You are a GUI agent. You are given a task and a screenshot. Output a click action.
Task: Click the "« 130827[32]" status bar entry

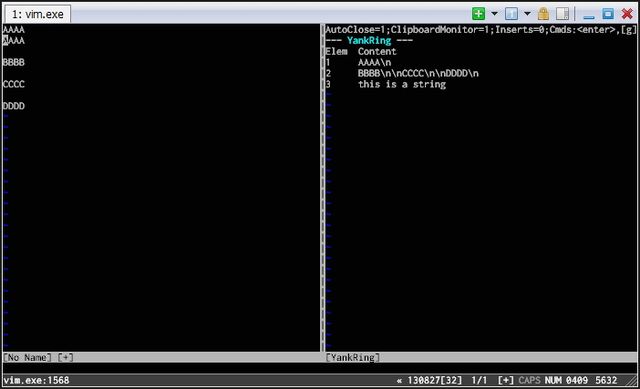pos(429,380)
